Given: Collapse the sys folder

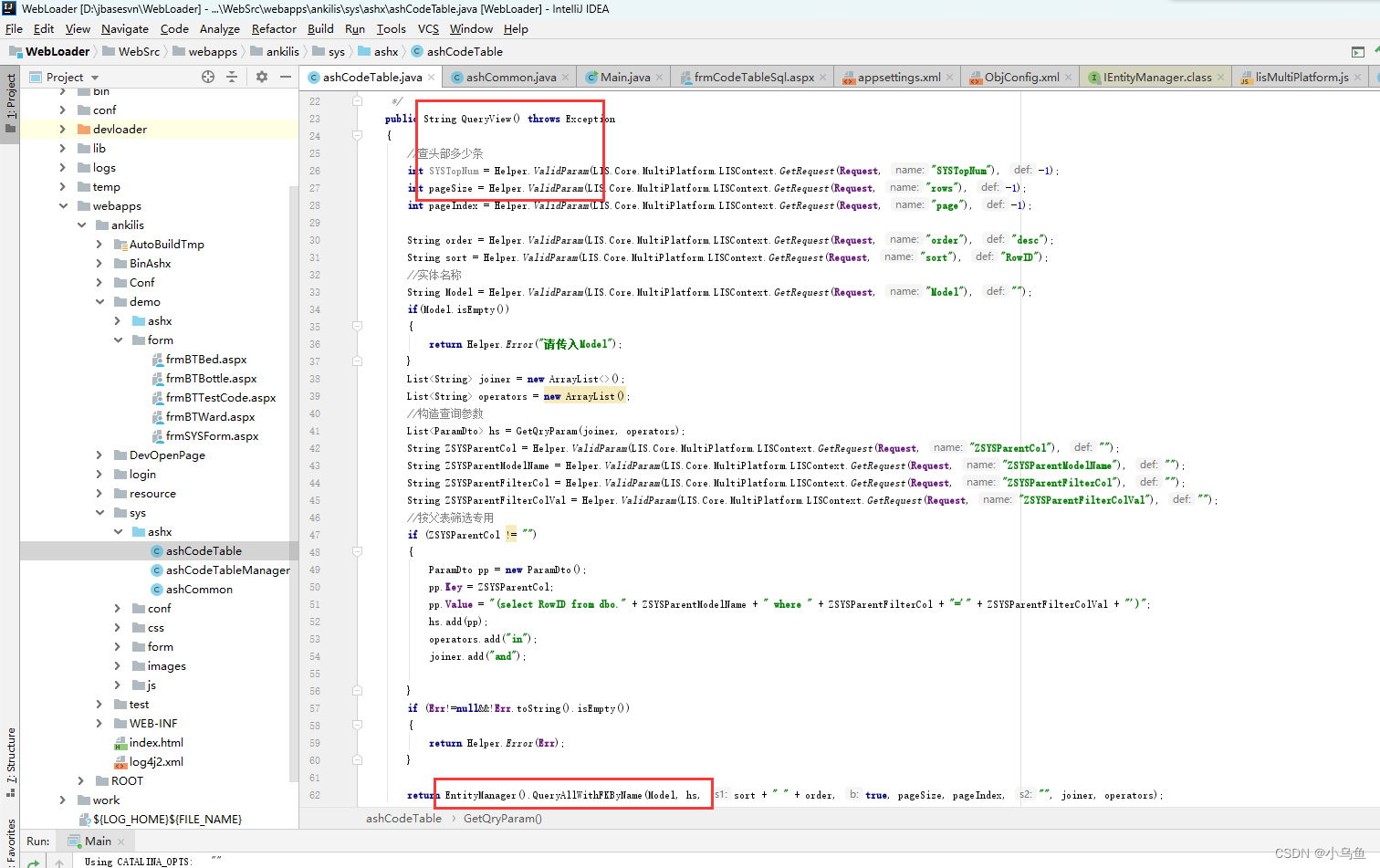Looking at the screenshot, I should 99,513.
